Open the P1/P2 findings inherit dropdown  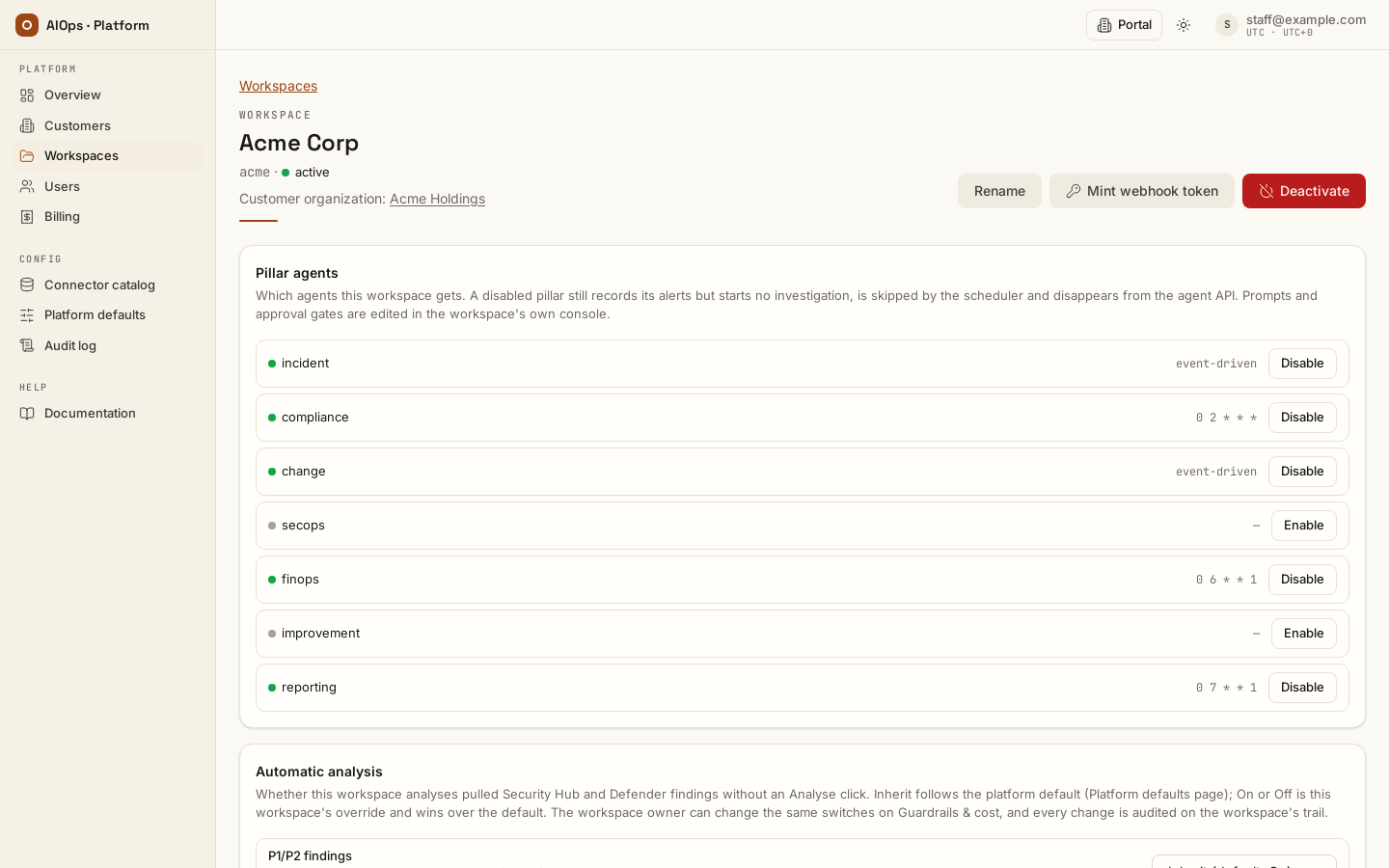coord(1244,861)
